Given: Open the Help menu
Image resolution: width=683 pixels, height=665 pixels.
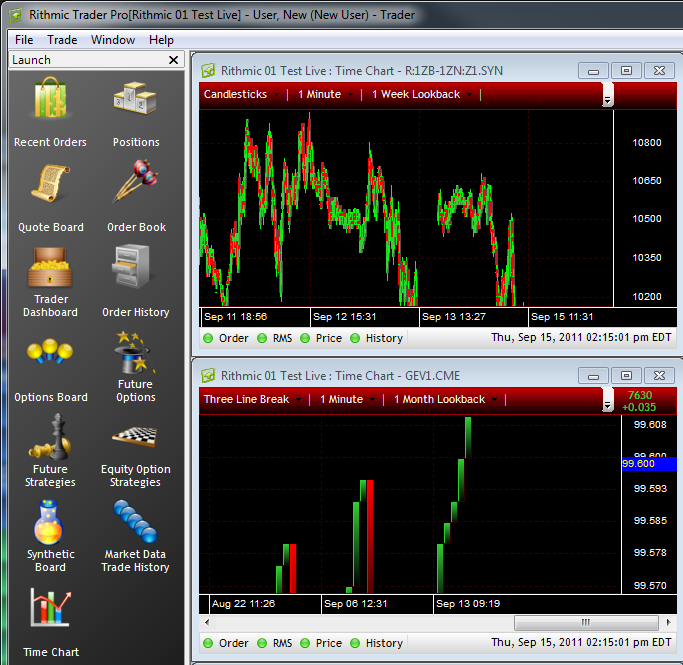Looking at the screenshot, I should pyautogui.click(x=161, y=40).
